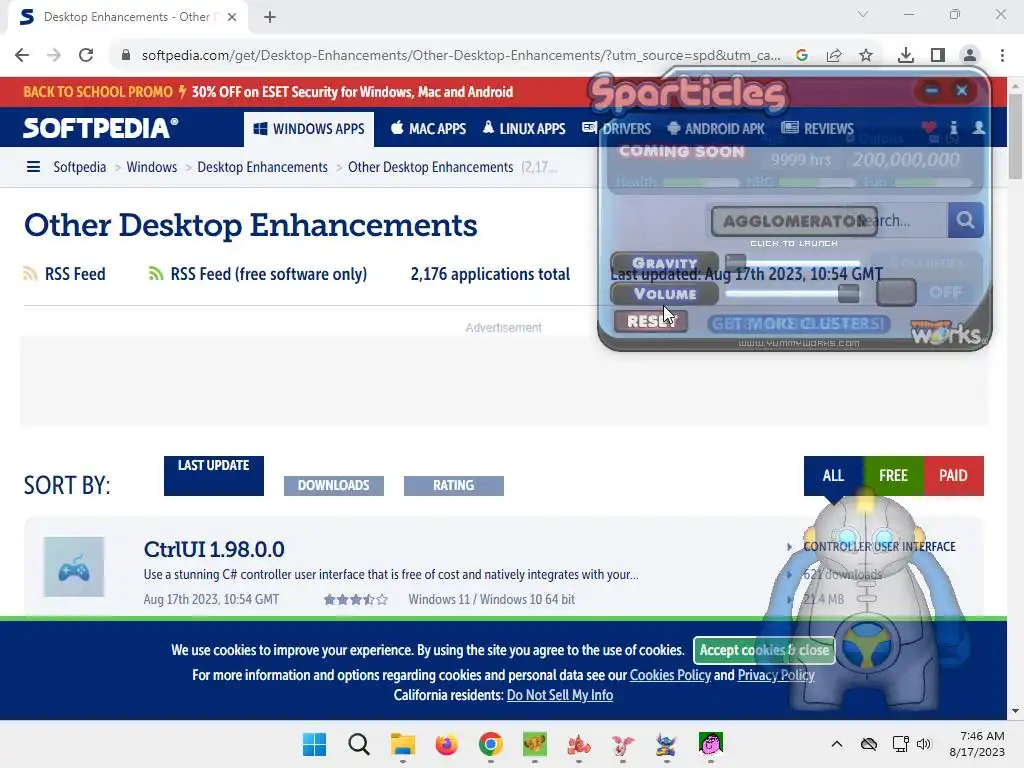Select the Drivers tab
The width and height of the screenshot is (1024, 768).
click(x=616, y=129)
